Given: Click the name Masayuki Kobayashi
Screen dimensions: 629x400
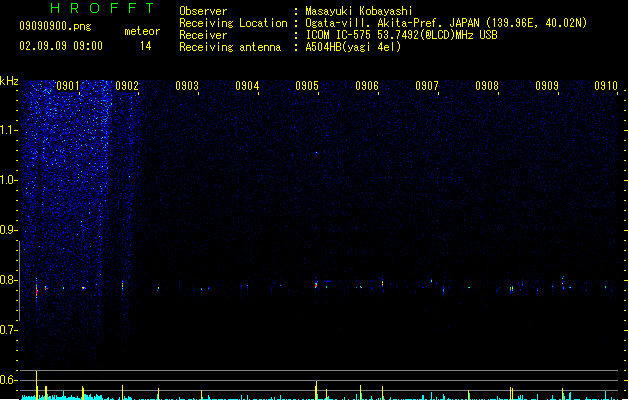Looking at the screenshot, I should click(x=359, y=11).
